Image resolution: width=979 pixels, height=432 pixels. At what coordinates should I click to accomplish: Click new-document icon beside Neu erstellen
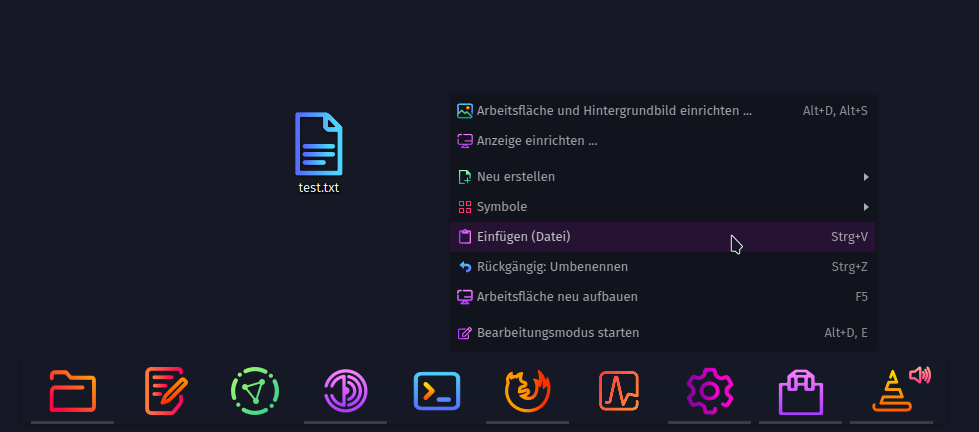tap(465, 177)
